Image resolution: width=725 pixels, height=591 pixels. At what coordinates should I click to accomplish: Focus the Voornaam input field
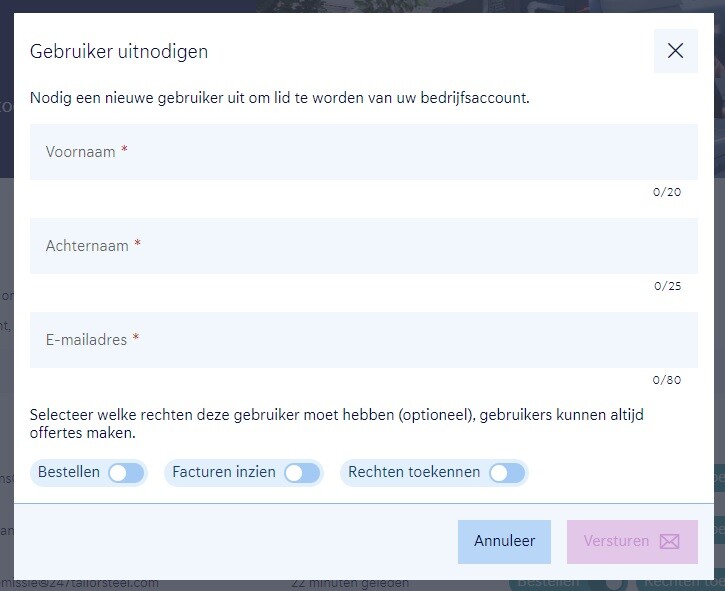363,152
